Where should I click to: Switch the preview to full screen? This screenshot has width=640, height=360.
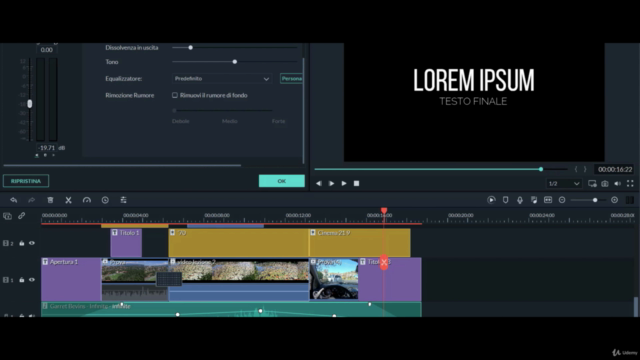[630, 184]
